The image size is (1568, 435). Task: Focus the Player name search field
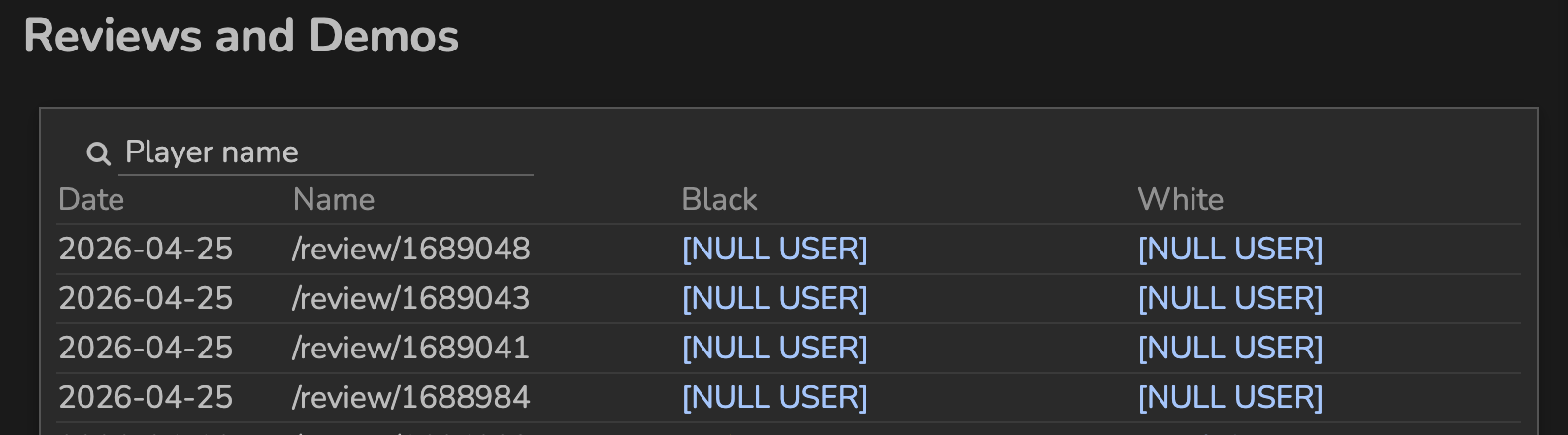pos(325,152)
